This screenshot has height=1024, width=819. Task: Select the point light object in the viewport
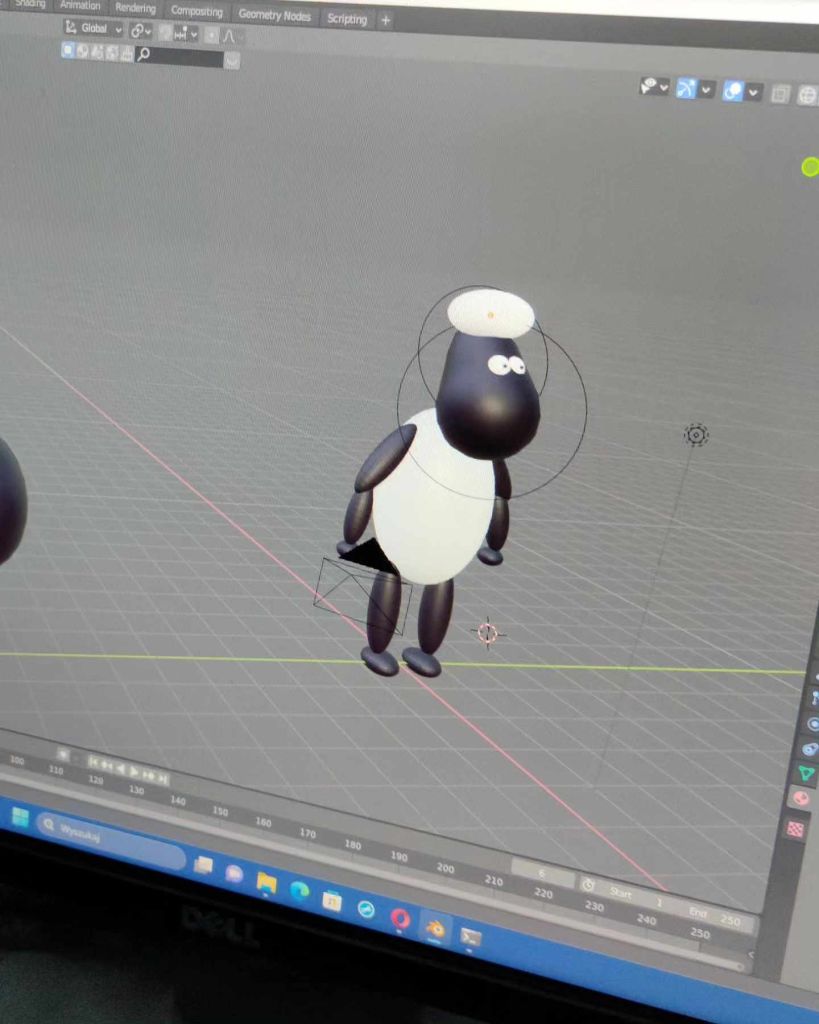(696, 435)
